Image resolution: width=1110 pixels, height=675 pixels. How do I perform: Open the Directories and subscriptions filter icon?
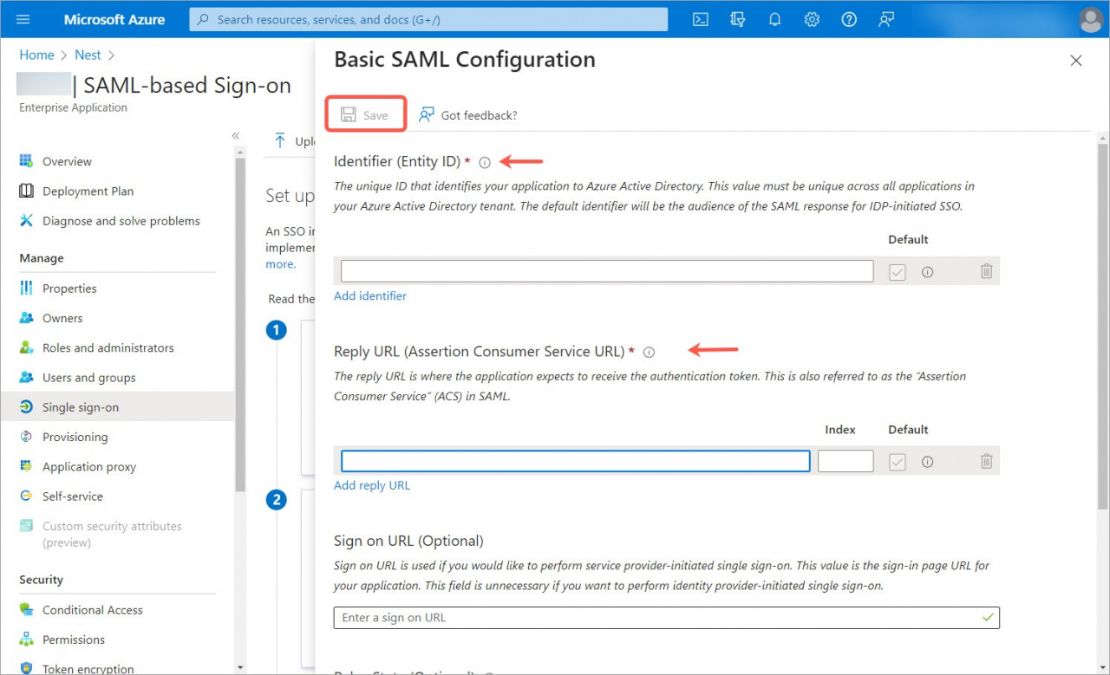pos(738,19)
